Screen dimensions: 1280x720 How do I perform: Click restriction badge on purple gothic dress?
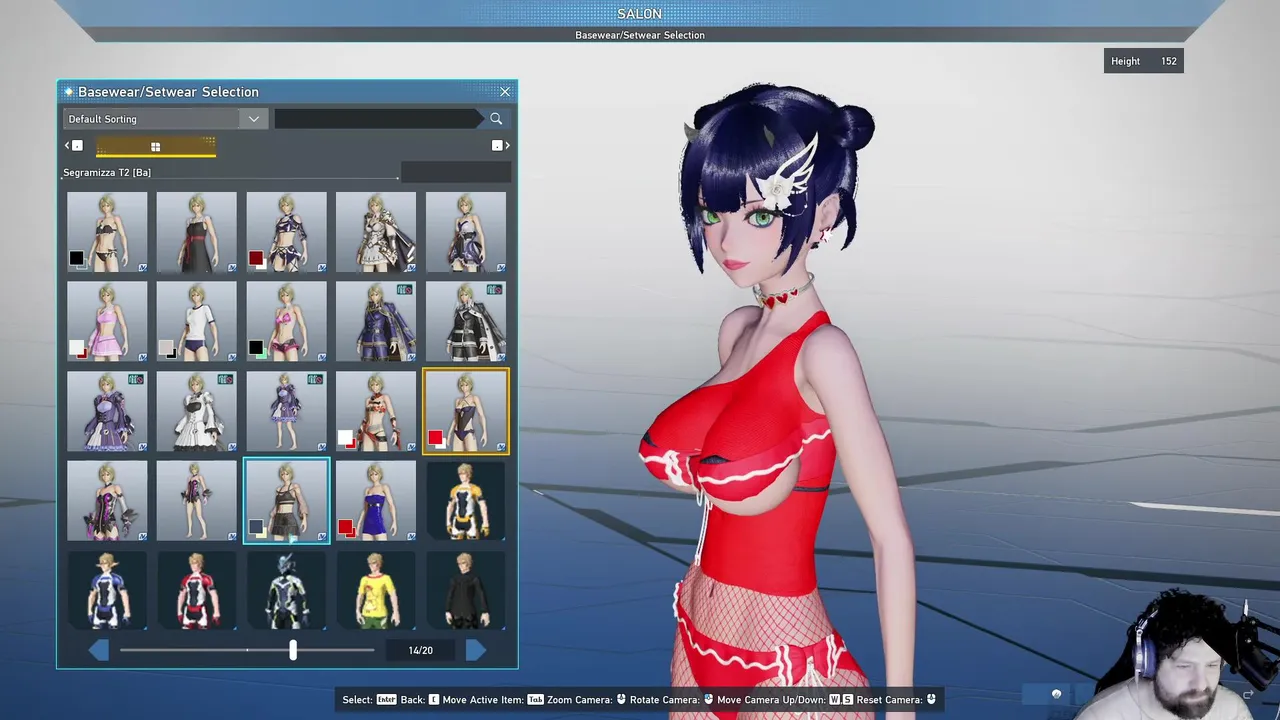pyautogui.click(x=136, y=380)
